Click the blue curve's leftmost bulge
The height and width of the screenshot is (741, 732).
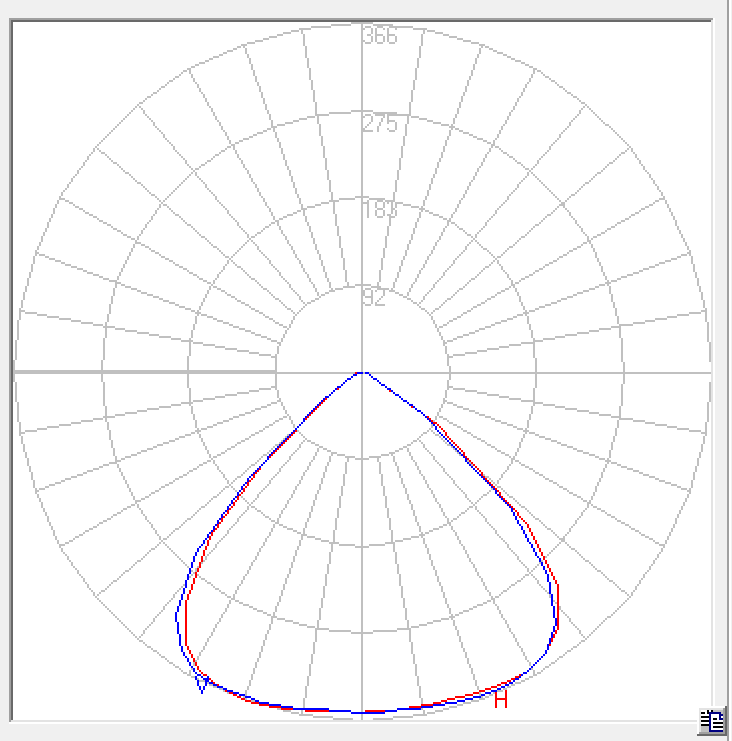[x=178, y=615]
